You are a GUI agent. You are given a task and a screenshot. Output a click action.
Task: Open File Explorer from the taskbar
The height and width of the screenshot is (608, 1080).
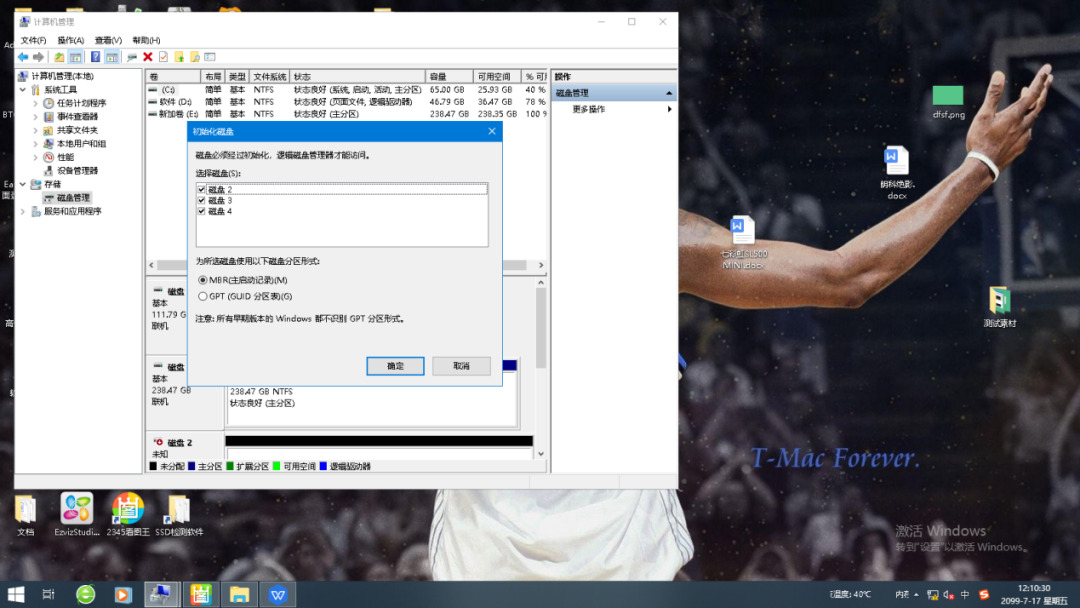click(x=239, y=594)
